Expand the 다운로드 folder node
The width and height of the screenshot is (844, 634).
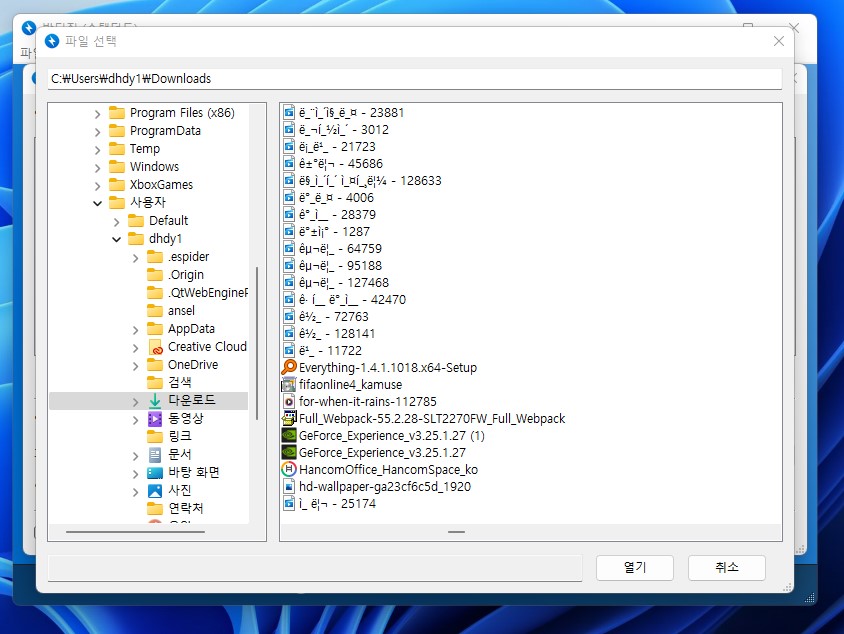pos(135,401)
